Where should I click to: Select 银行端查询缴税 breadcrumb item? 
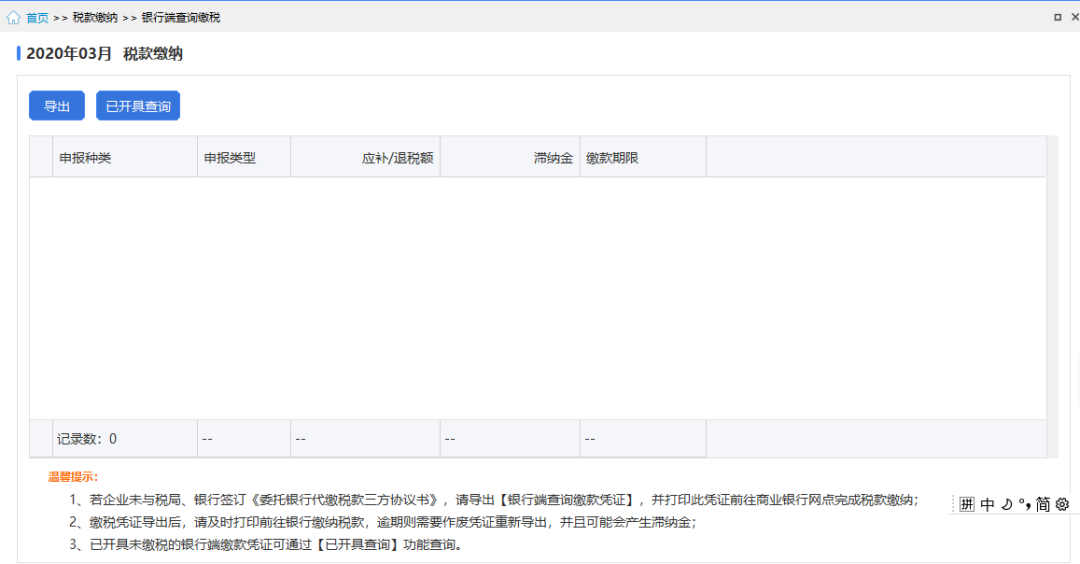tap(180, 18)
